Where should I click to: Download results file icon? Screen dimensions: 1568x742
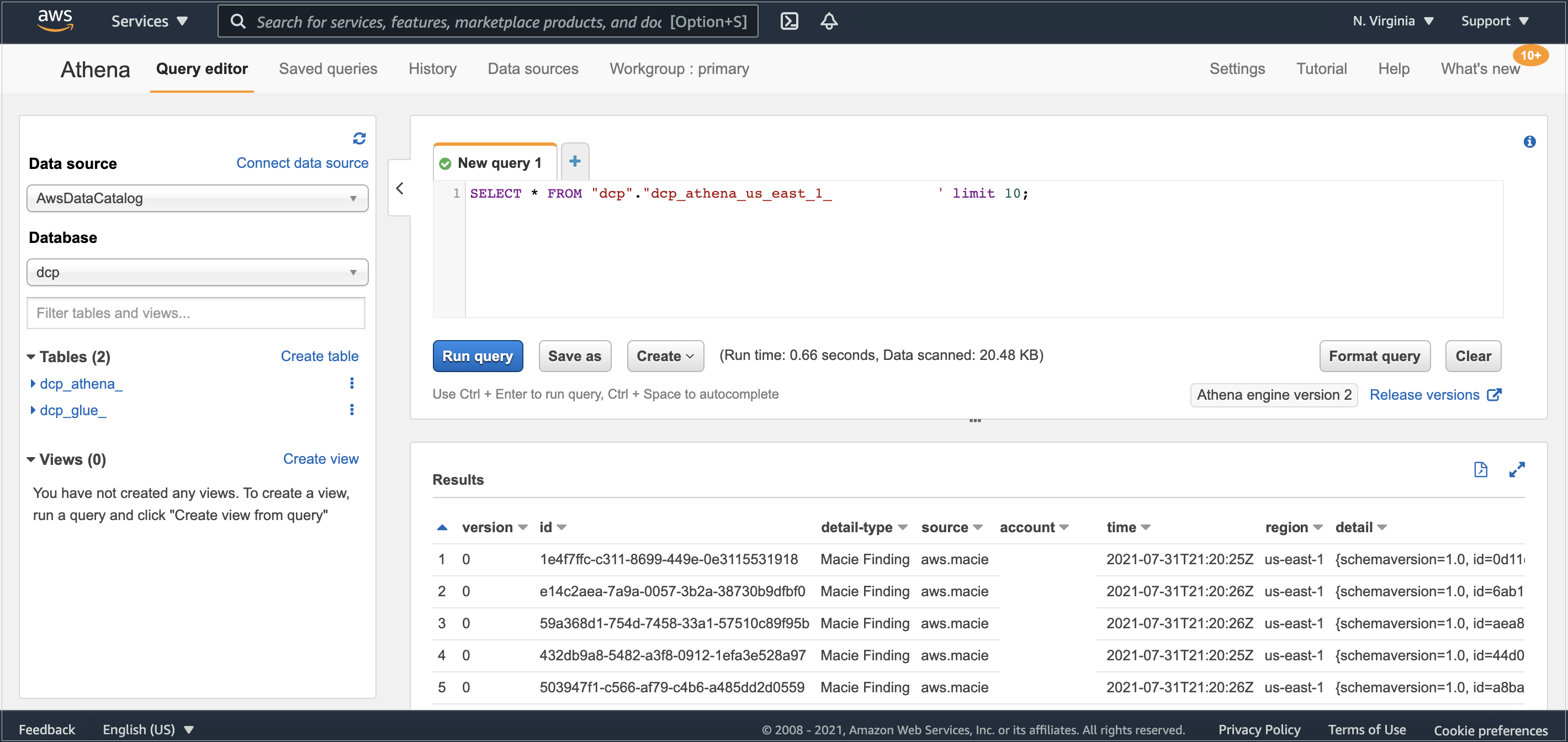pos(1480,469)
